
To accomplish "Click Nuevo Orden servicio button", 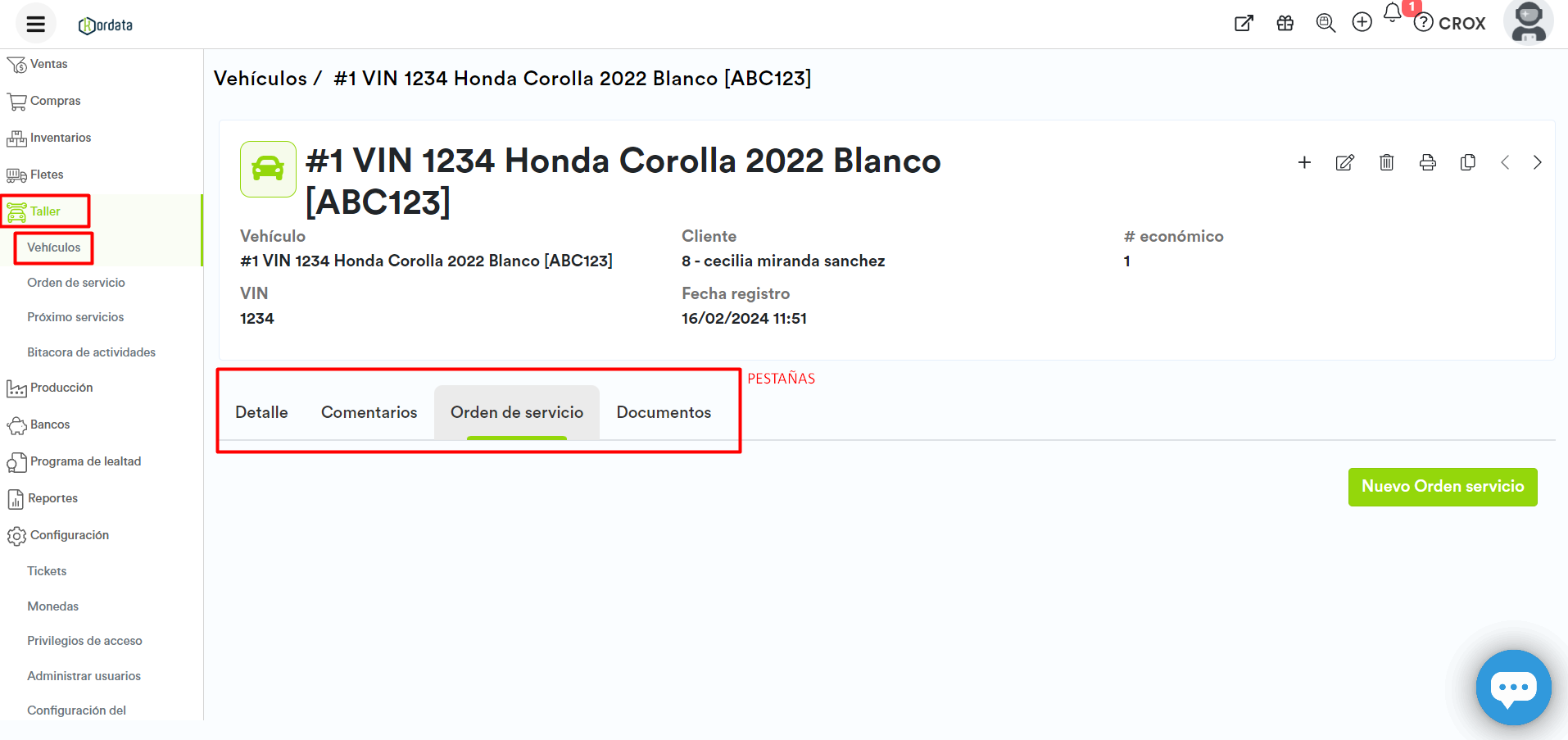I will point(1442,487).
